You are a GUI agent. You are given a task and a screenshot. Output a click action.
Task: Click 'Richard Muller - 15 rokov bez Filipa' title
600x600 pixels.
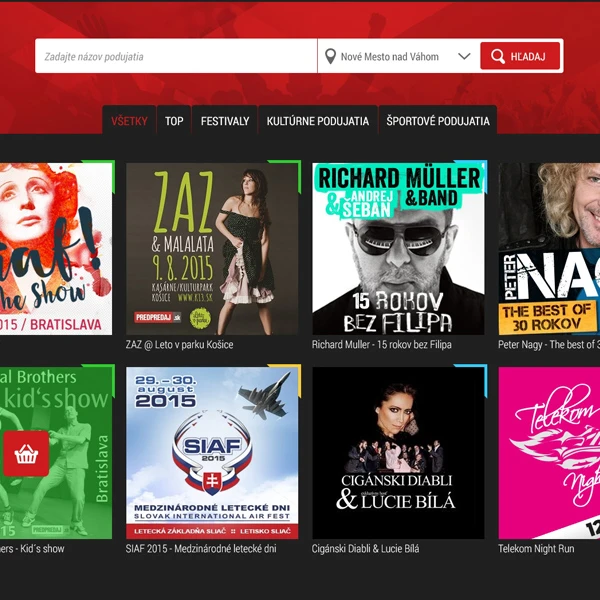382,344
